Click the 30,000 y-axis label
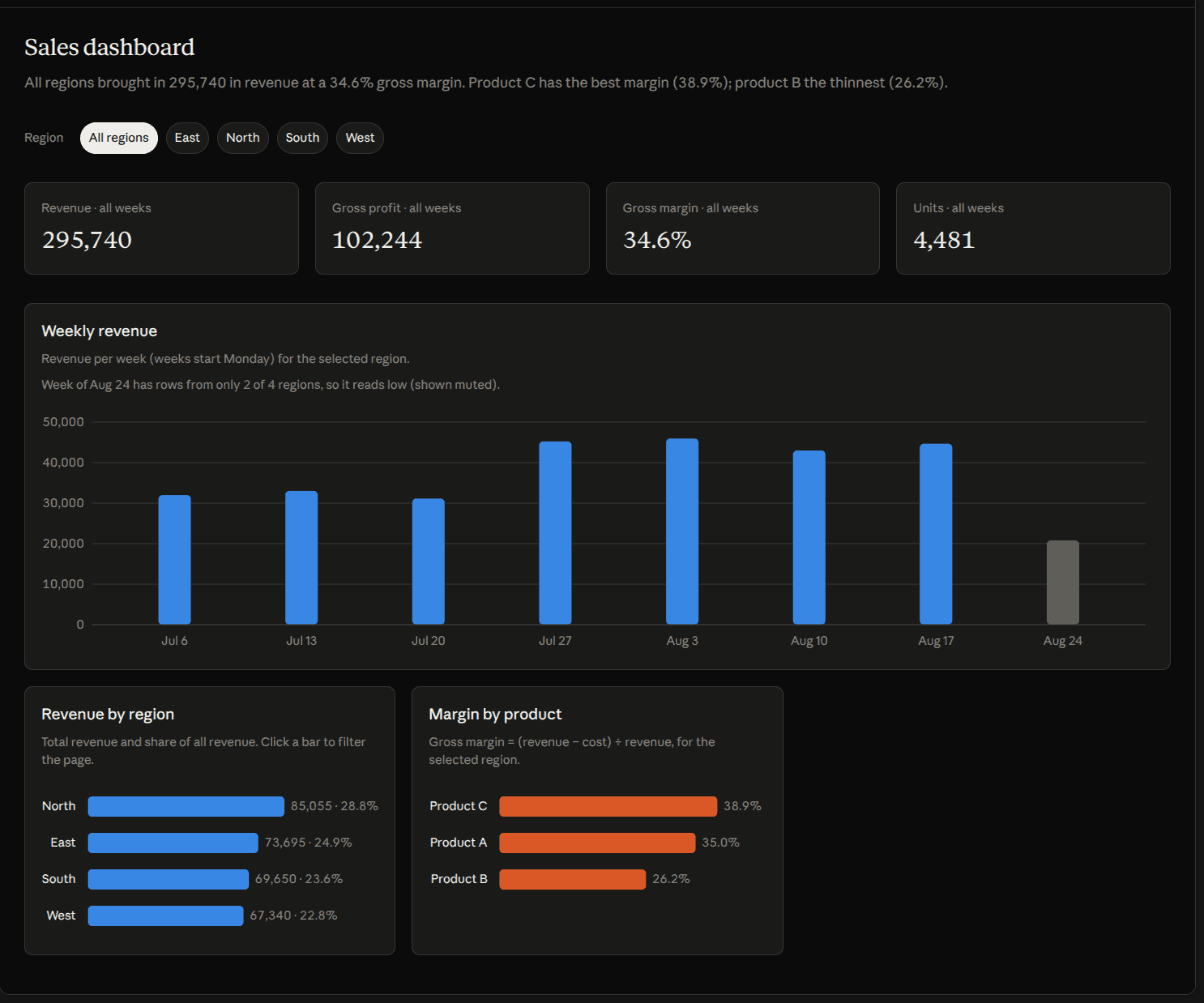This screenshot has width=1204, height=1003. pos(63,503)
